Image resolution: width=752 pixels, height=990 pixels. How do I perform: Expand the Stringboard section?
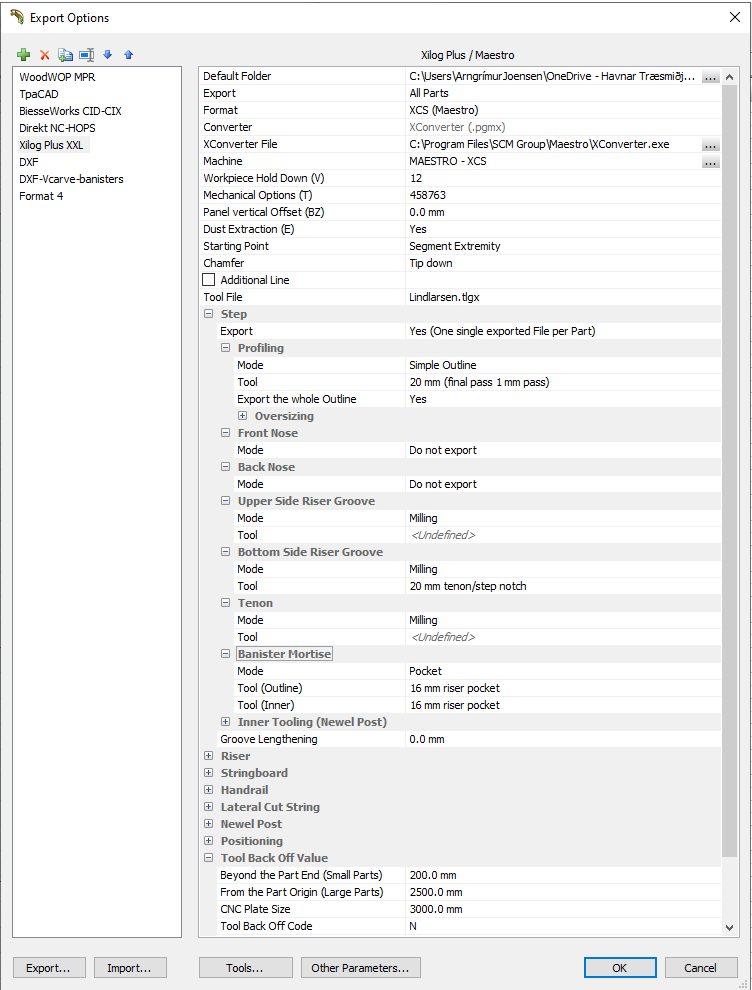[208, 773]
